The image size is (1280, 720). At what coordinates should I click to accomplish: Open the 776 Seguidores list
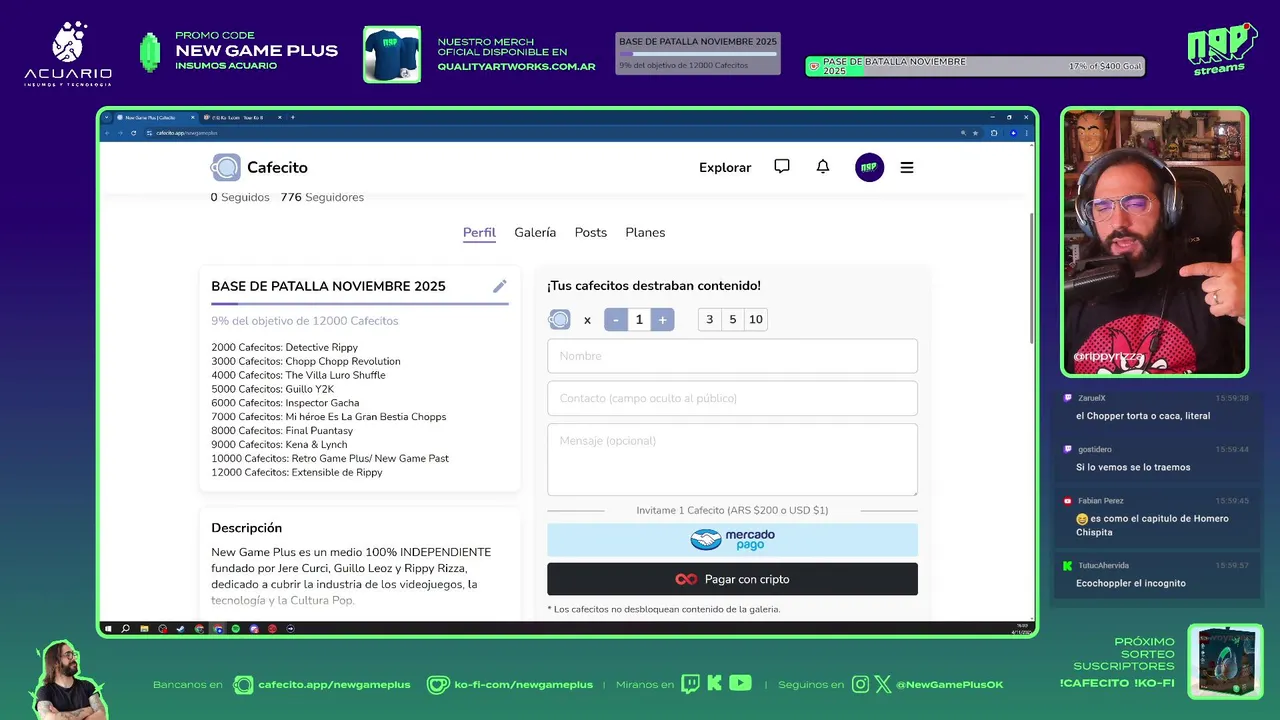click(322, 197)
